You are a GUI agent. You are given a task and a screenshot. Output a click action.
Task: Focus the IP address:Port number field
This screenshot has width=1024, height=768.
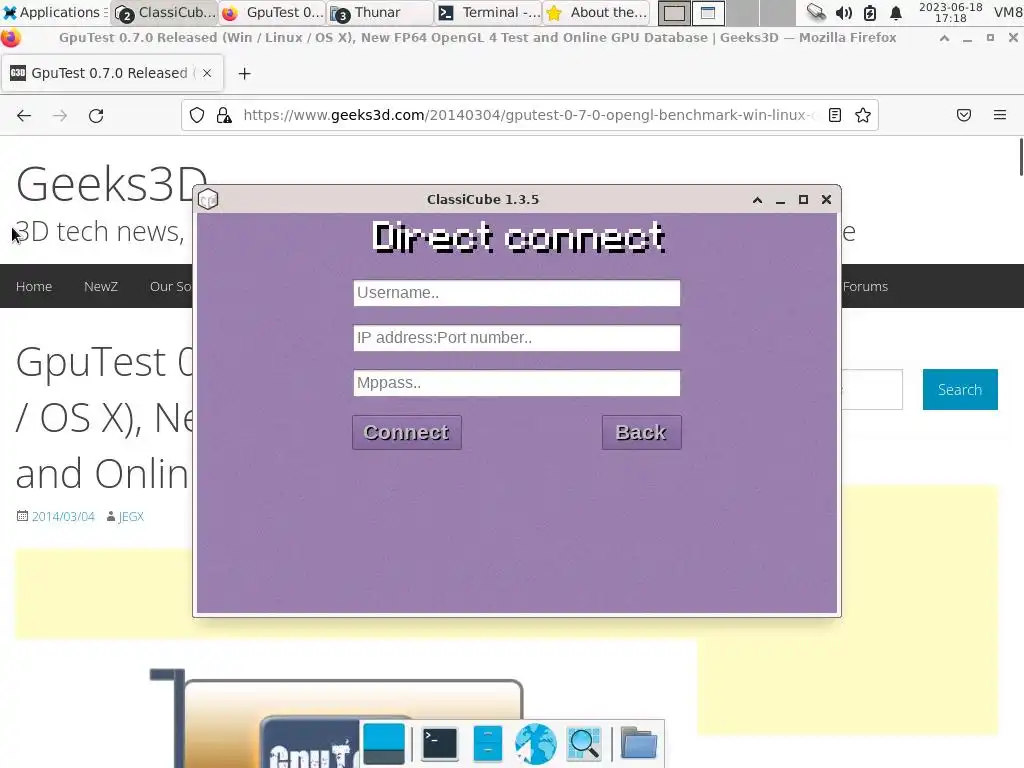pyautogui.click(x=517, y=338)
